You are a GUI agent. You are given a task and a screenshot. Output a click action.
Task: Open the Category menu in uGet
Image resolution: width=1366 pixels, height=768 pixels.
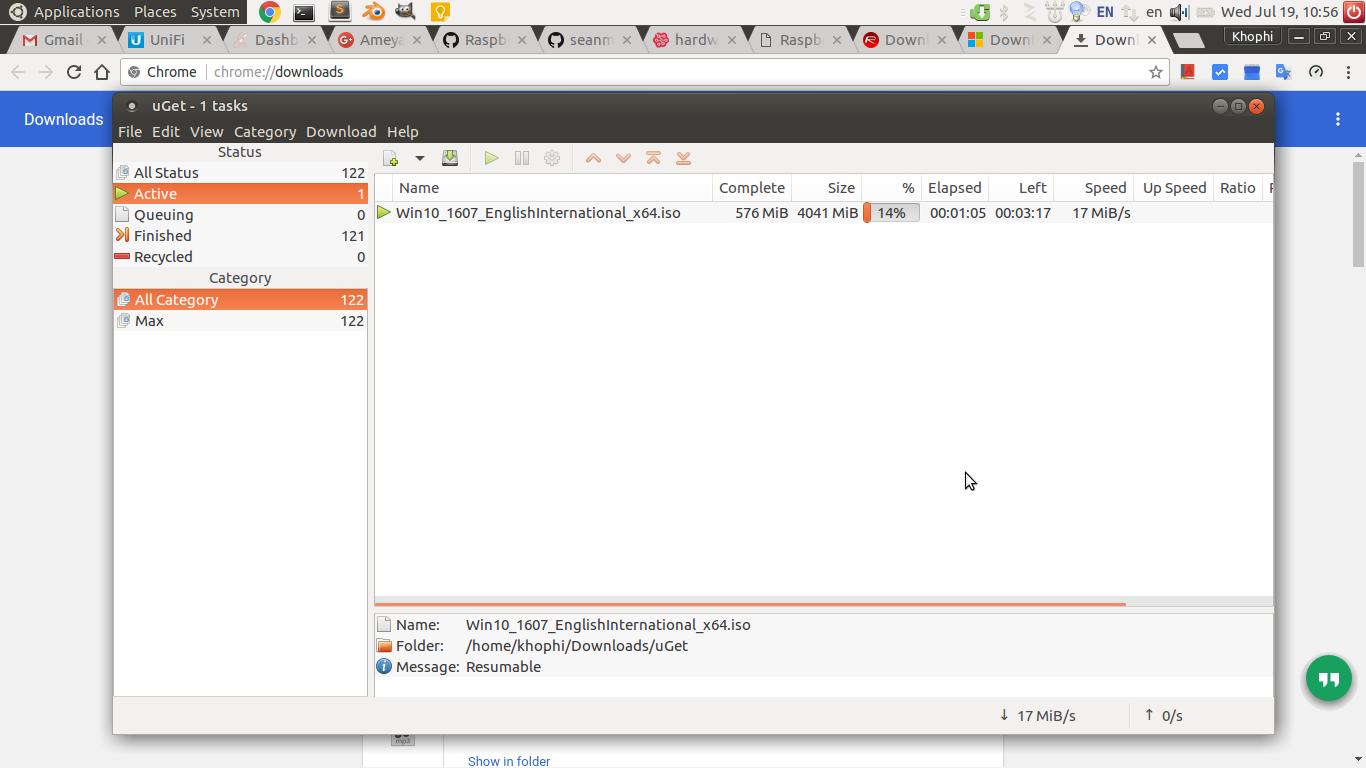(265, 132)
